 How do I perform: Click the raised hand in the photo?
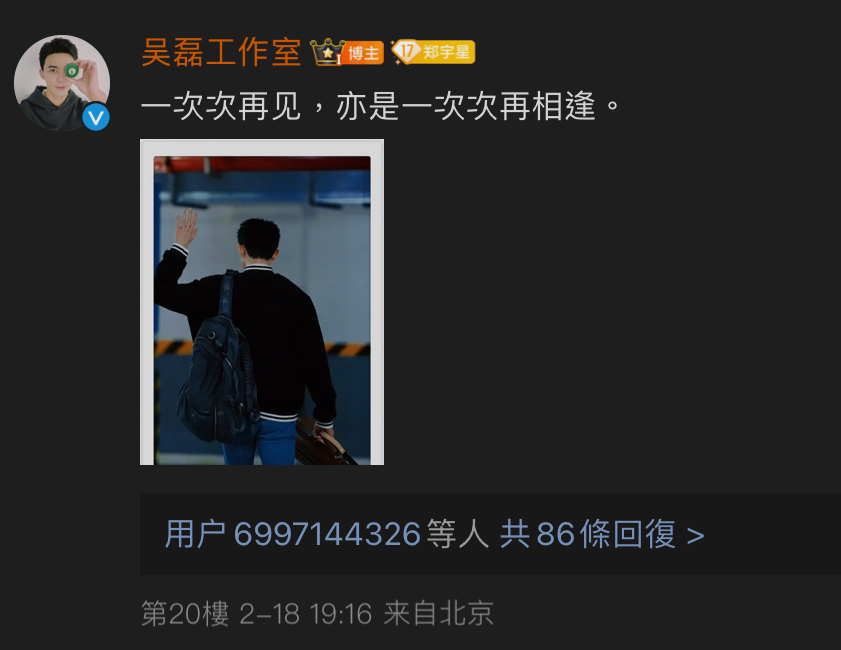point(186,227)
